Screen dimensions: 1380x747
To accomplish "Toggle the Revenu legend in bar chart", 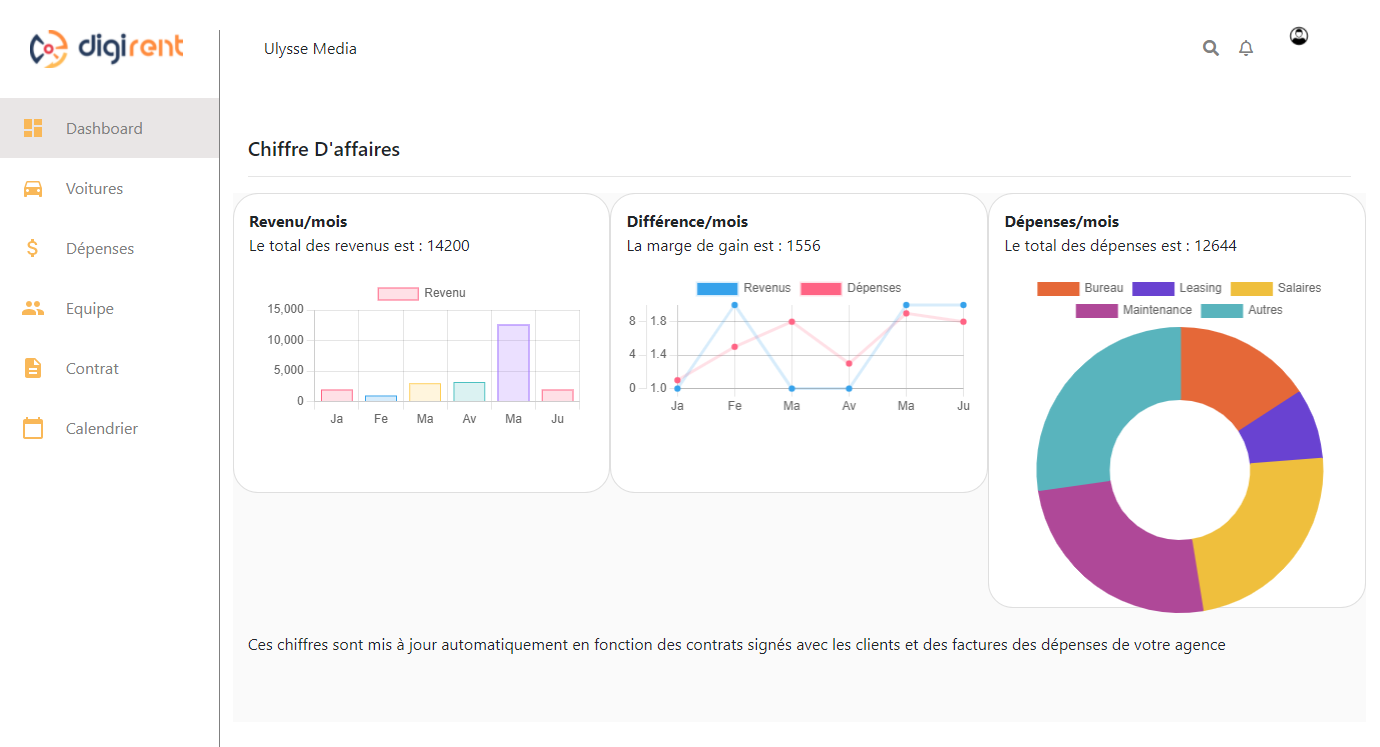I will click(421, 293).
